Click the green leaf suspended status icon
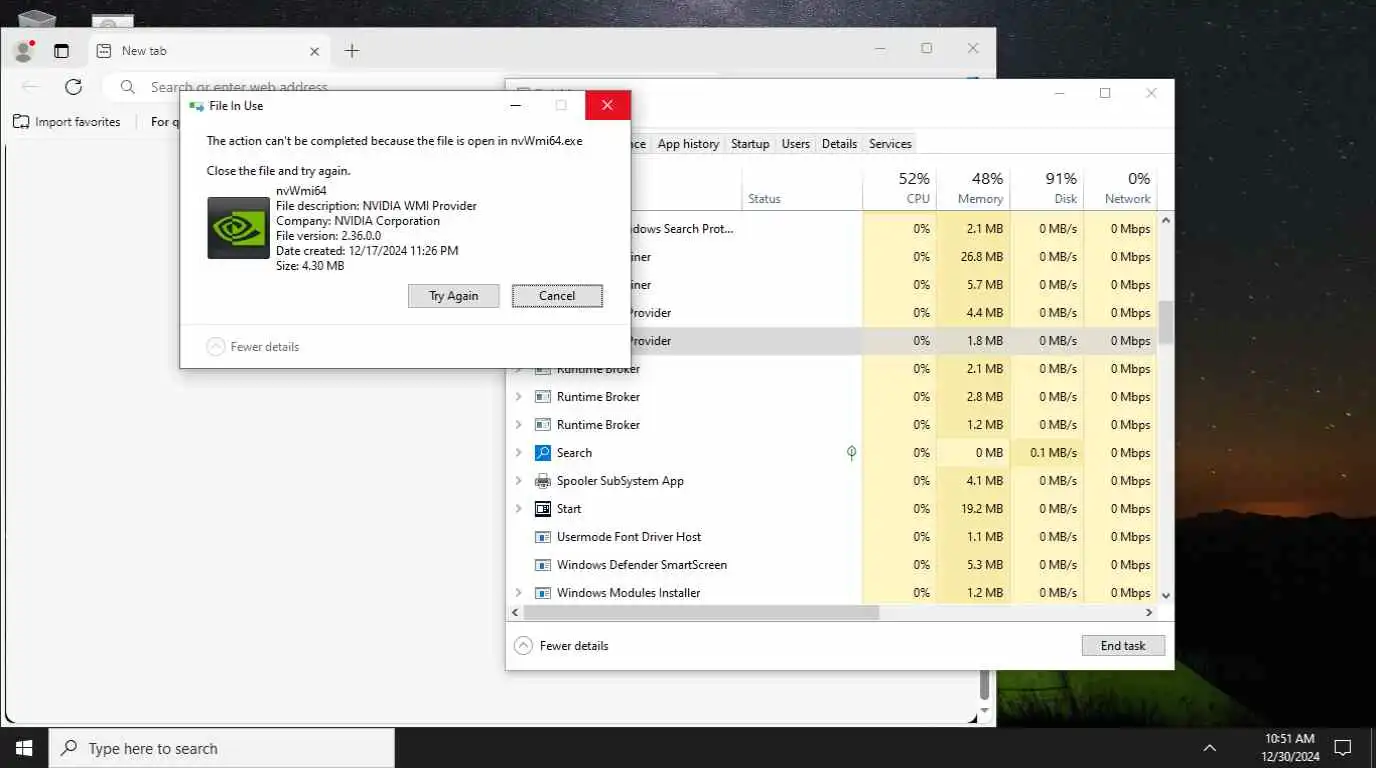 coord(851,453)
